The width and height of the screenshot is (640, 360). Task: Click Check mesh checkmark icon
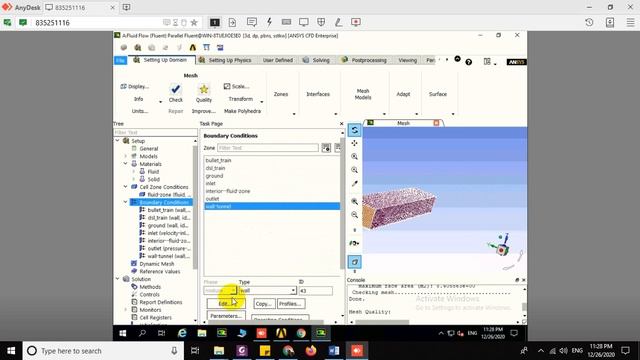(176, 89)
